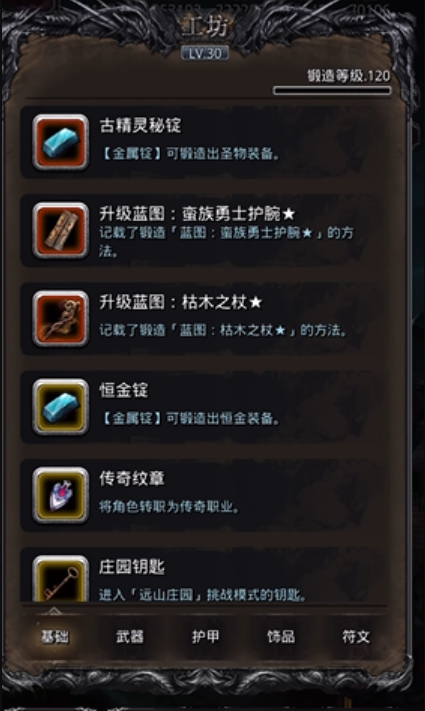Switch to the 护甲 tab

pyautogui.click(x=205, y=637)
